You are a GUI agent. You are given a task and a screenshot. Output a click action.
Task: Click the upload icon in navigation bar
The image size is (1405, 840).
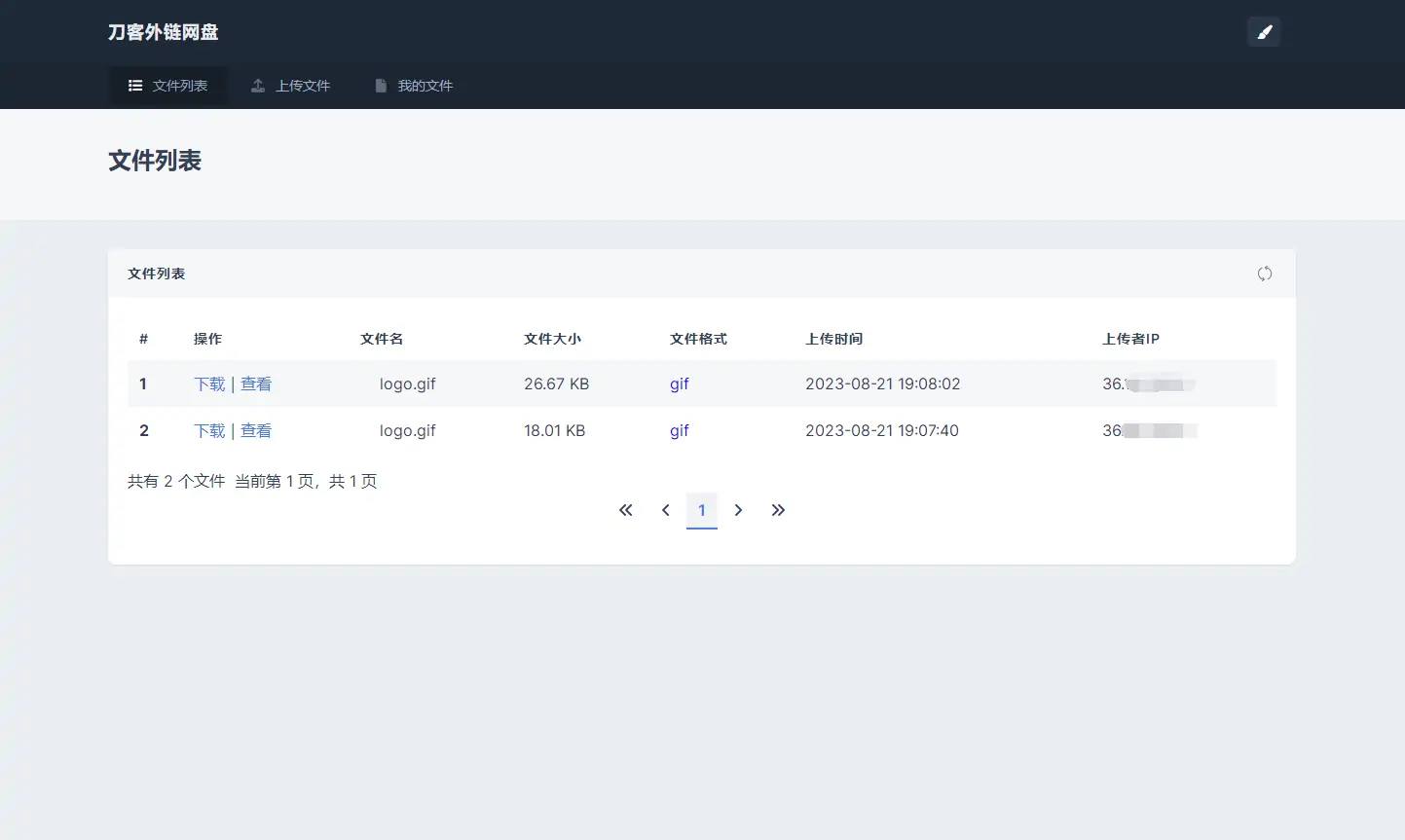pos(258,86)
